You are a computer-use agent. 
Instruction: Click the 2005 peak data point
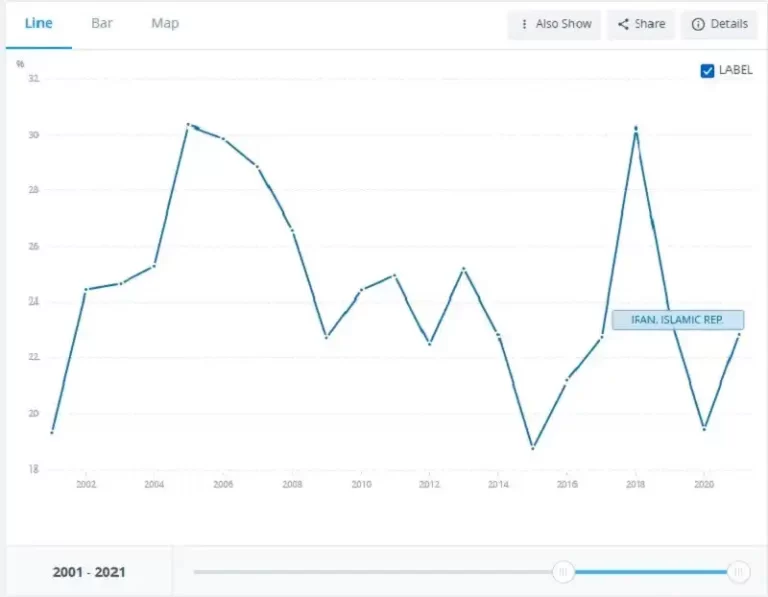coord(188,125)
